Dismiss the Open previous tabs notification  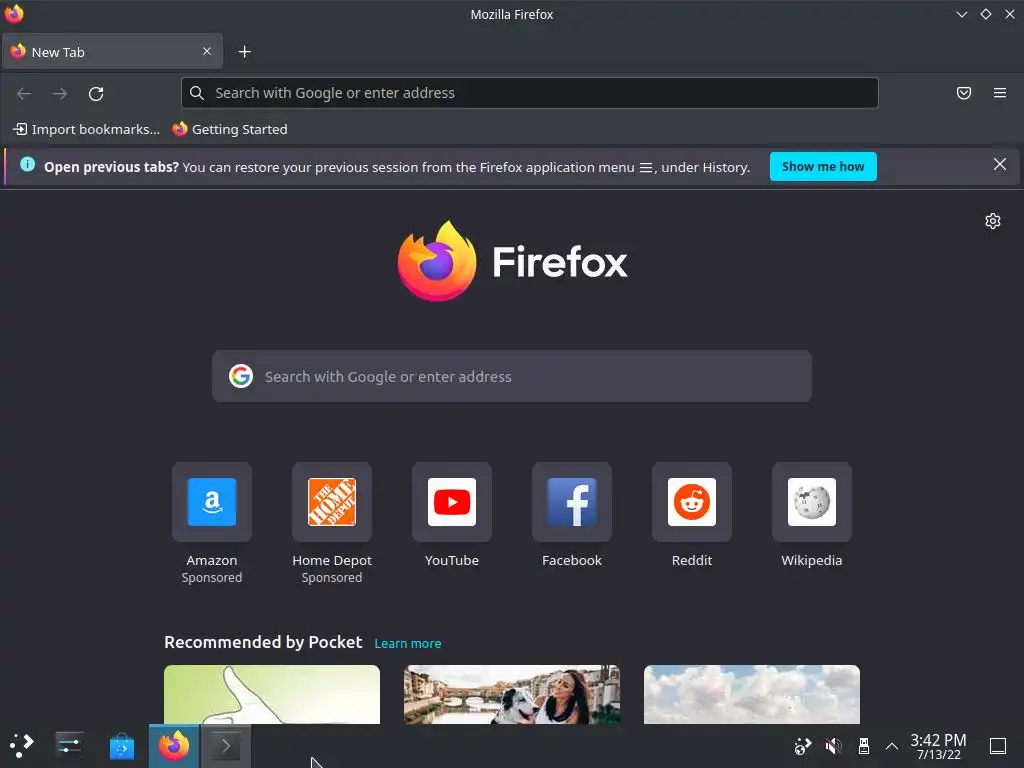(x=1000, y=165)
